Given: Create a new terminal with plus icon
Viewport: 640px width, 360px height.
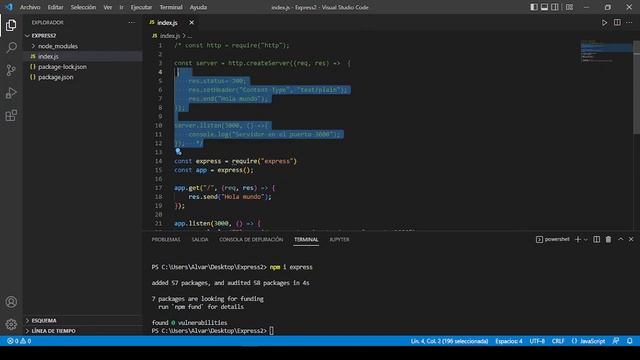Looking at the screenshot, I should point(578,240).
